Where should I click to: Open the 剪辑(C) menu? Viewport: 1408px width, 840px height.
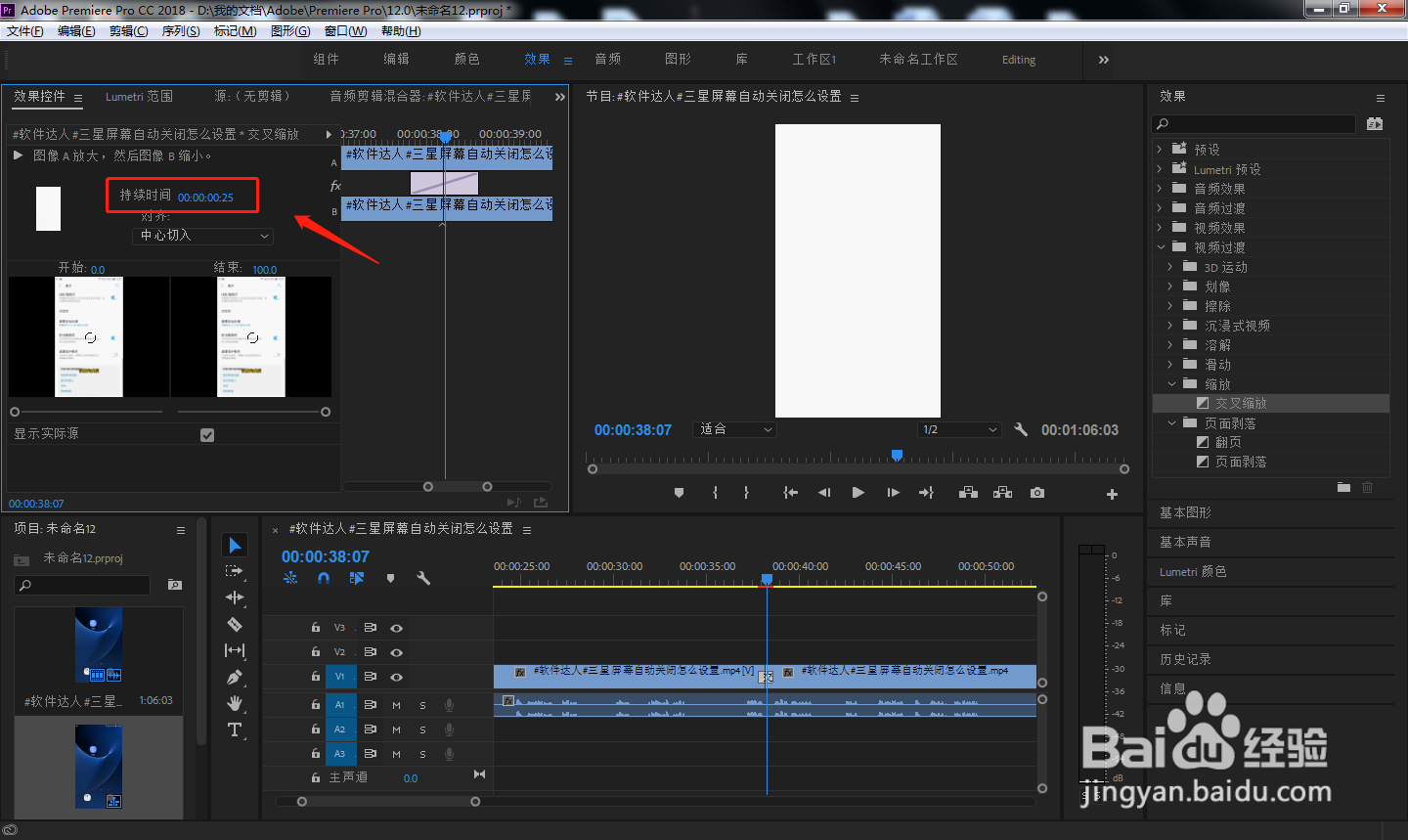[129, 31]
